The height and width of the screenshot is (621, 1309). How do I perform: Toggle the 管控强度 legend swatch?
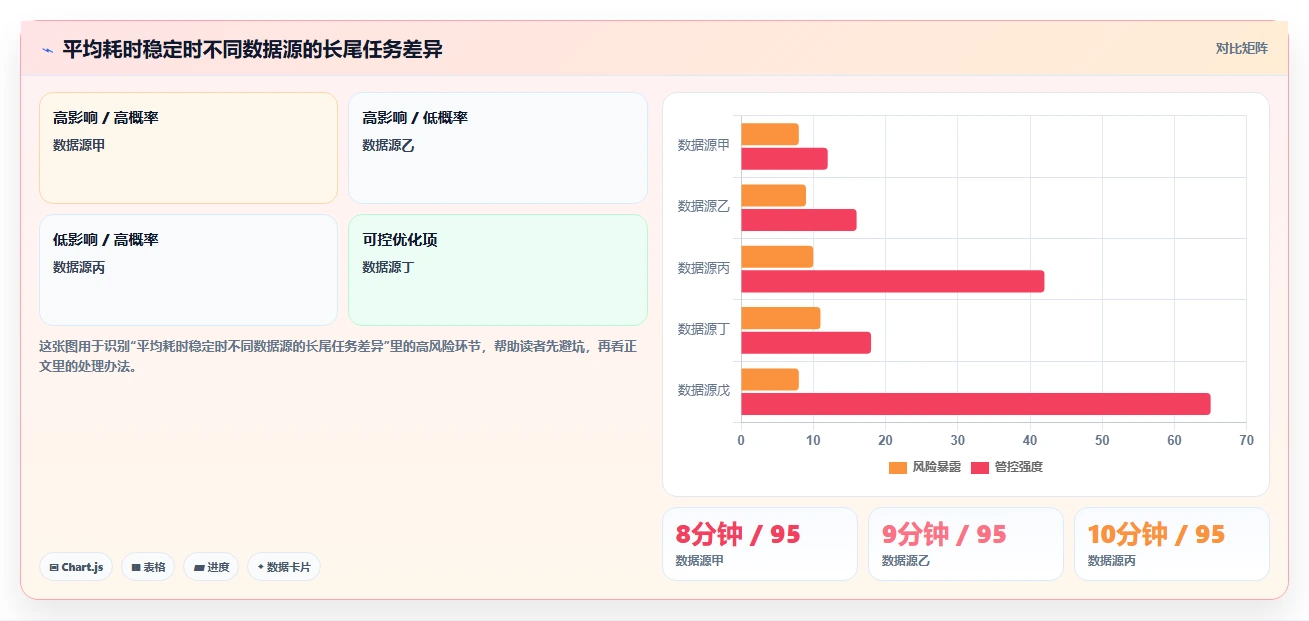point(980,467)
